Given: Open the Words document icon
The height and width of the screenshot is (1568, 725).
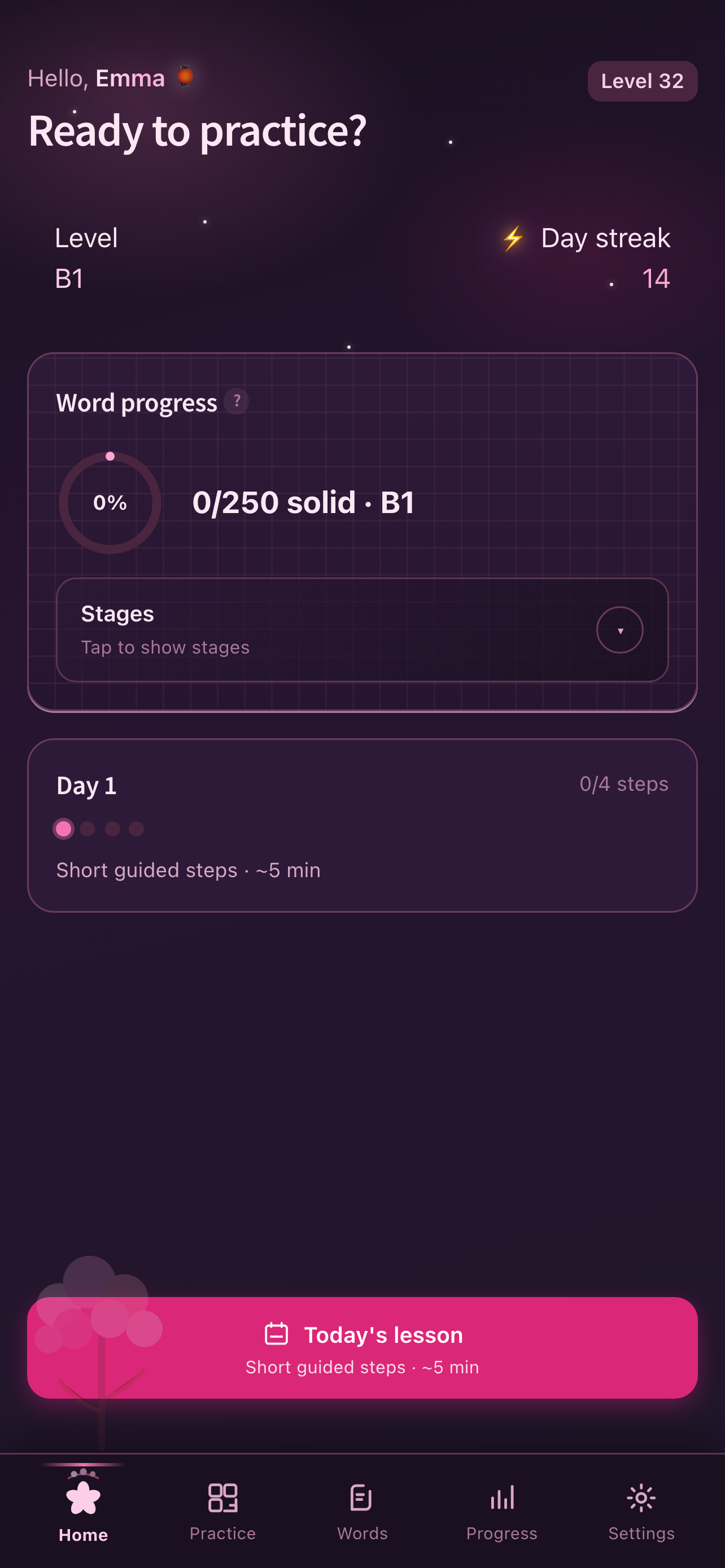Looking at the screenshot, I should (361, 1497).
